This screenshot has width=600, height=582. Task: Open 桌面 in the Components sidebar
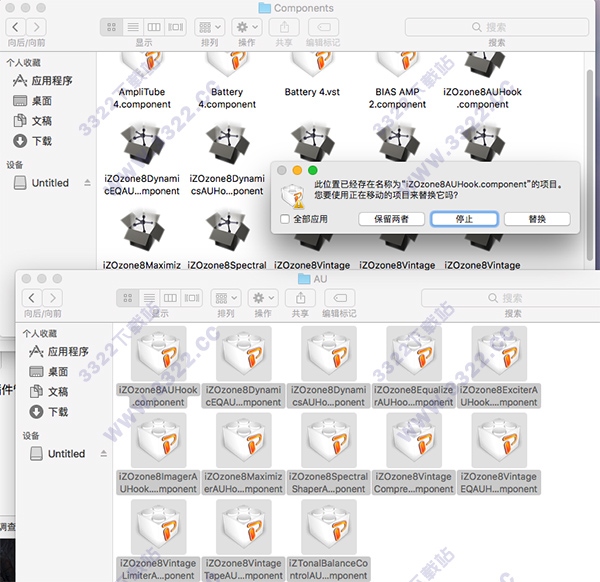click(x=33, y=101)
